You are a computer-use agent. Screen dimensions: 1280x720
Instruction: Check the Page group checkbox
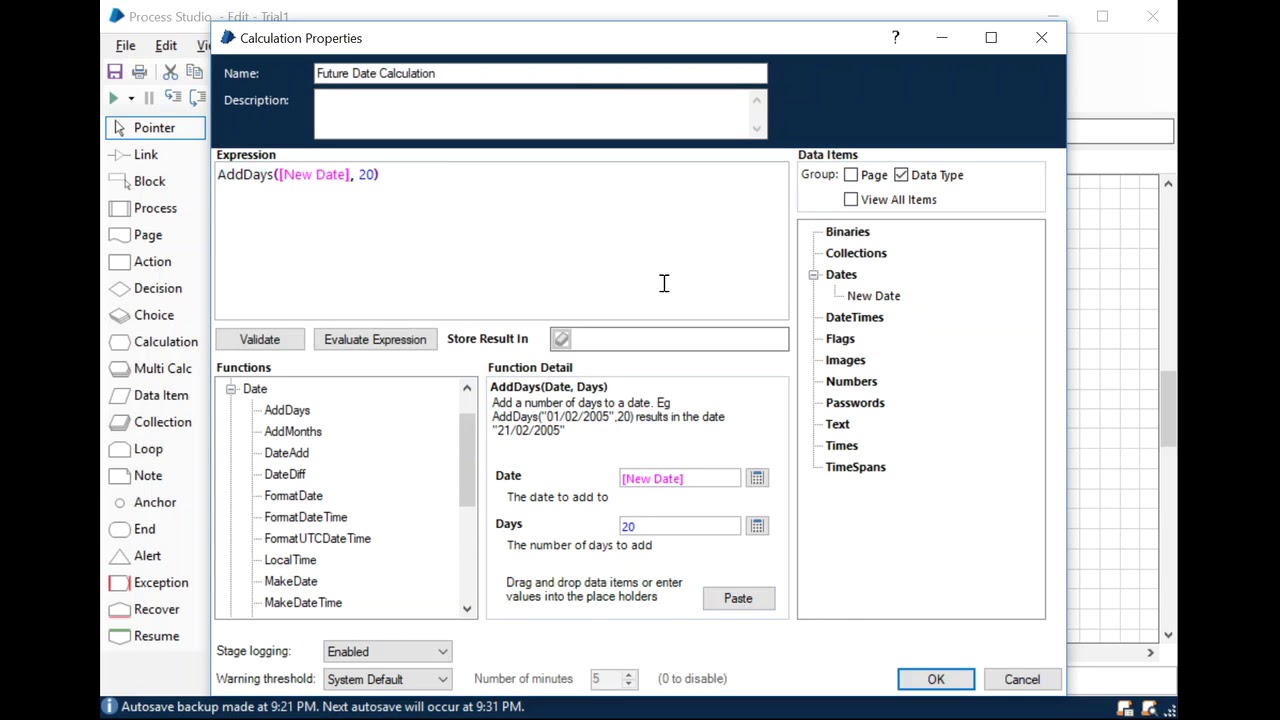pyautogui.click(x=851, y=175)
